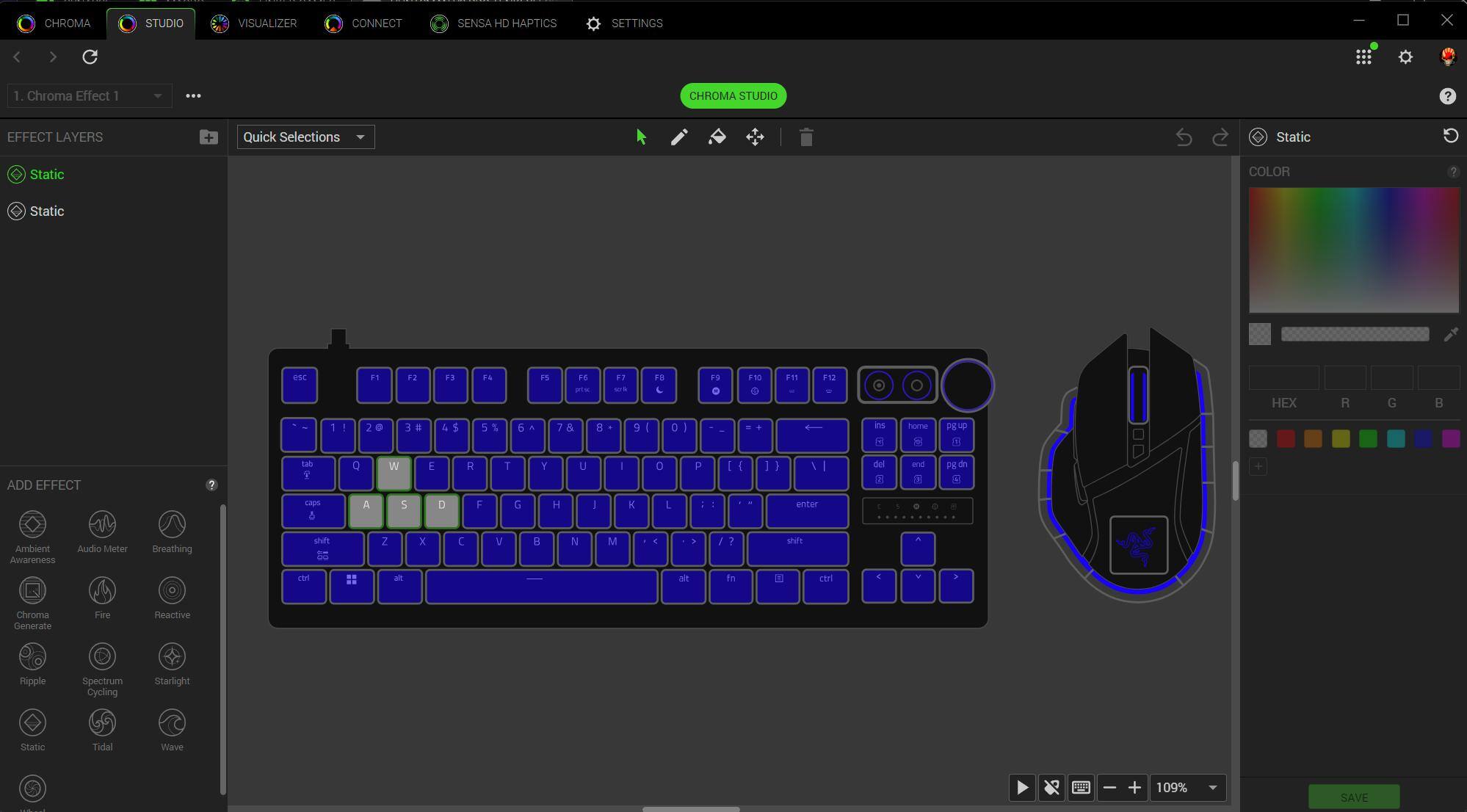Toggle the keyboard view icon
The image size is (1467, 812).
(x=1081, y=788)
